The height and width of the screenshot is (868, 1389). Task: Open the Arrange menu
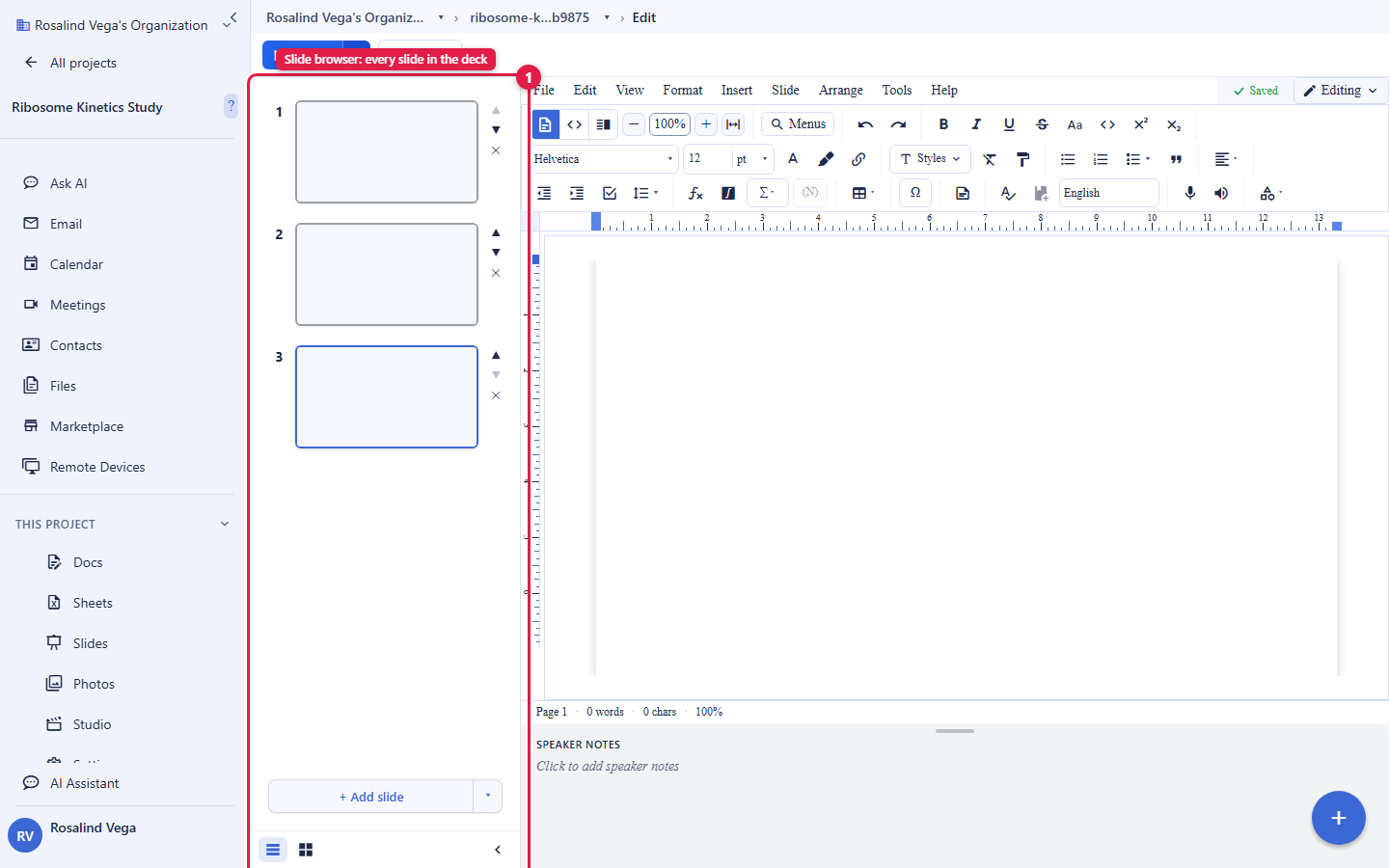click(841, 90)
